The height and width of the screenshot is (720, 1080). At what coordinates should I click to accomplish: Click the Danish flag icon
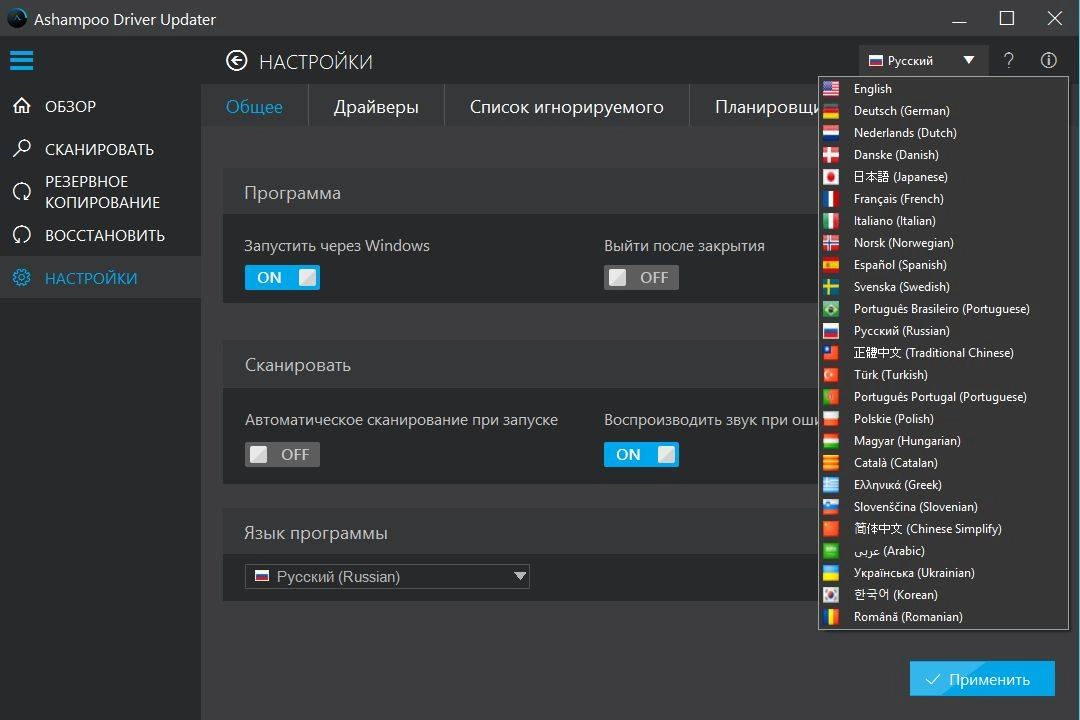[x=831, y=155]
